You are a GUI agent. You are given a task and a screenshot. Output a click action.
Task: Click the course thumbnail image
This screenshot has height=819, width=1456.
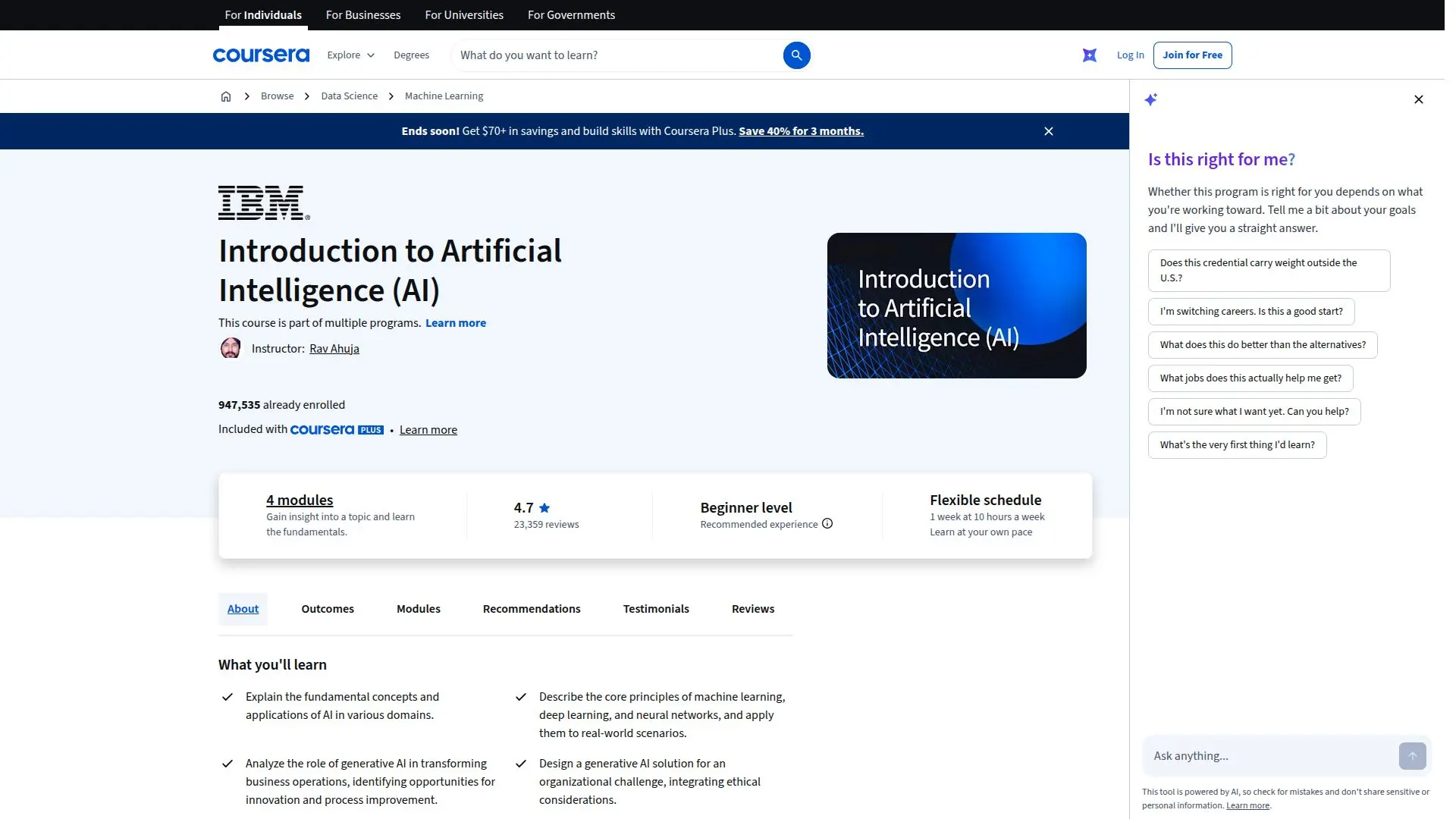point(956,306)
